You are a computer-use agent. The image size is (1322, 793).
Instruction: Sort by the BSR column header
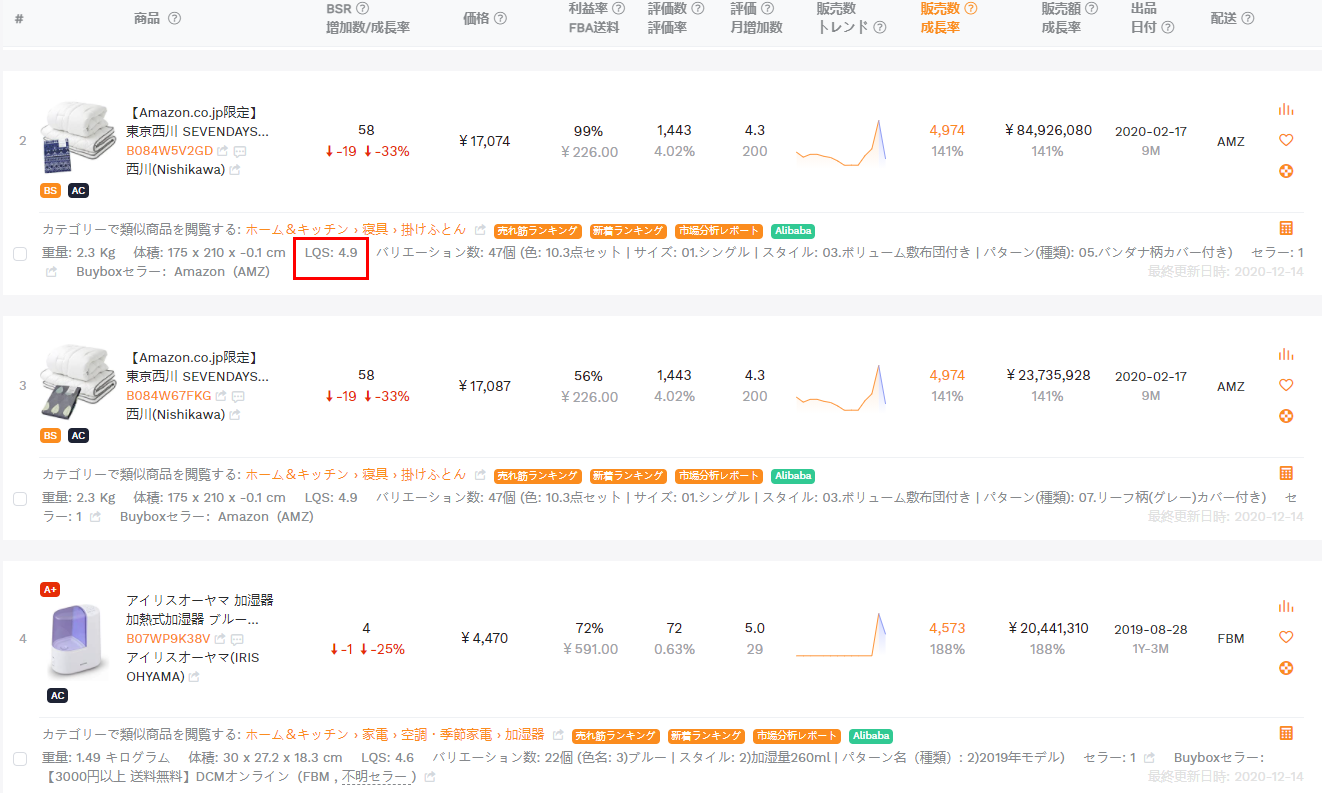click(x=339, y=8)
